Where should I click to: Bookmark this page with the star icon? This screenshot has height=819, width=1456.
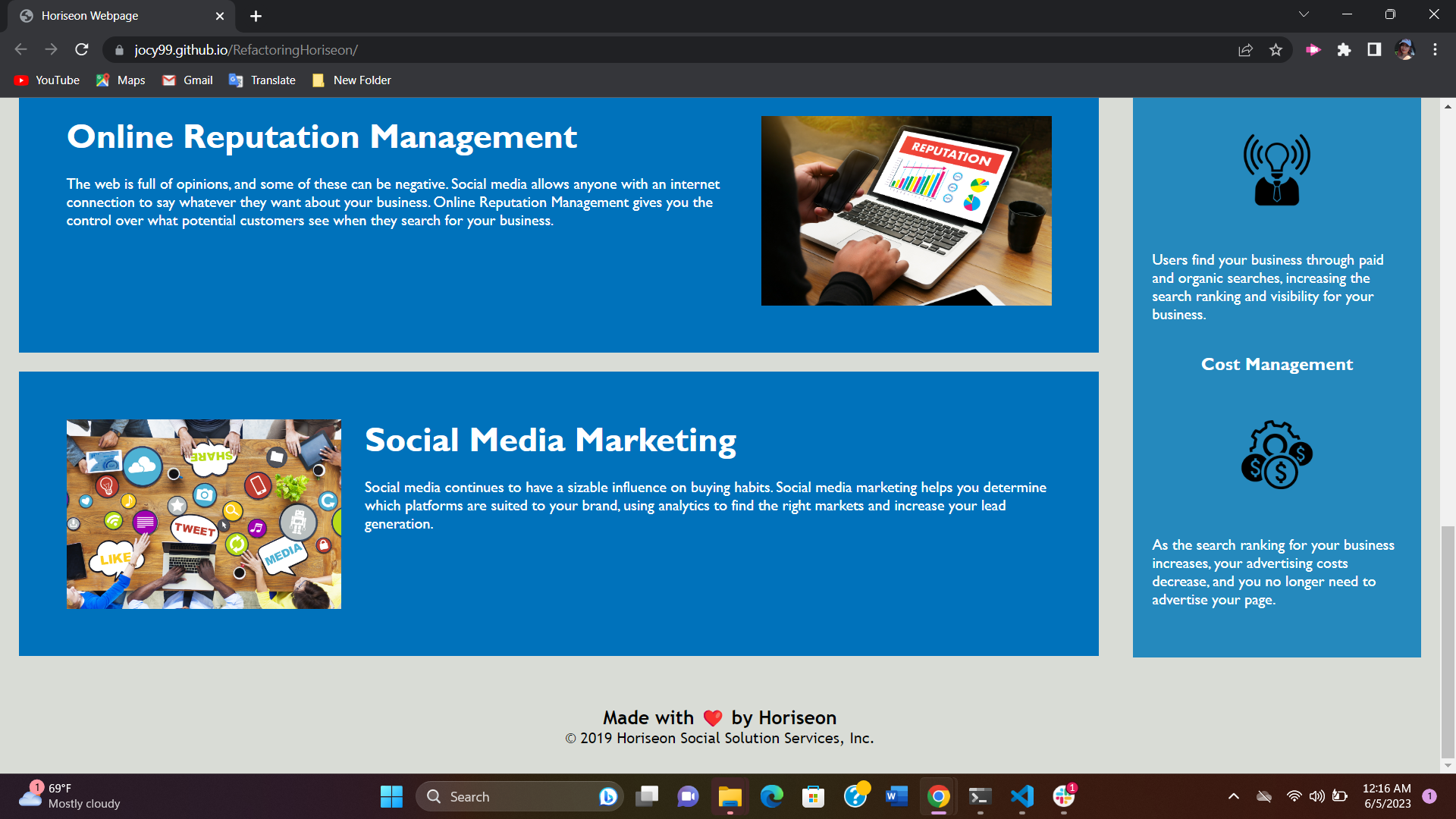tap(1276, 50)
